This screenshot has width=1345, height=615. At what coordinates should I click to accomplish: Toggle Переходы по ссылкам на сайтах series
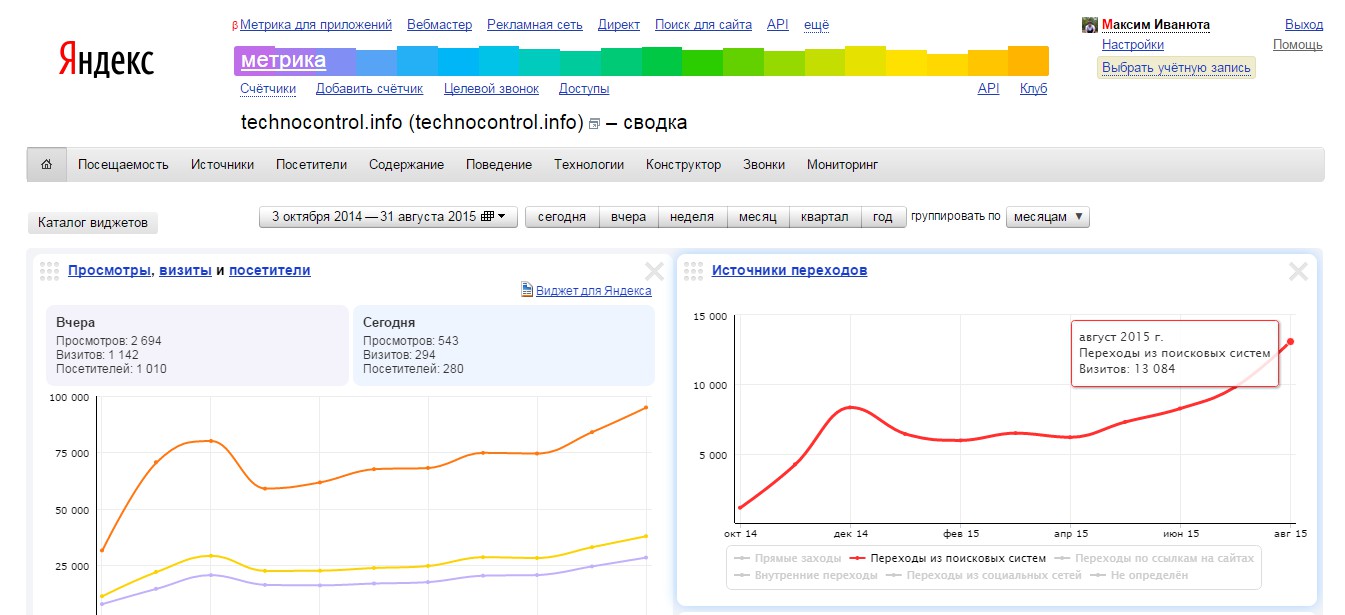(1153, 558)
